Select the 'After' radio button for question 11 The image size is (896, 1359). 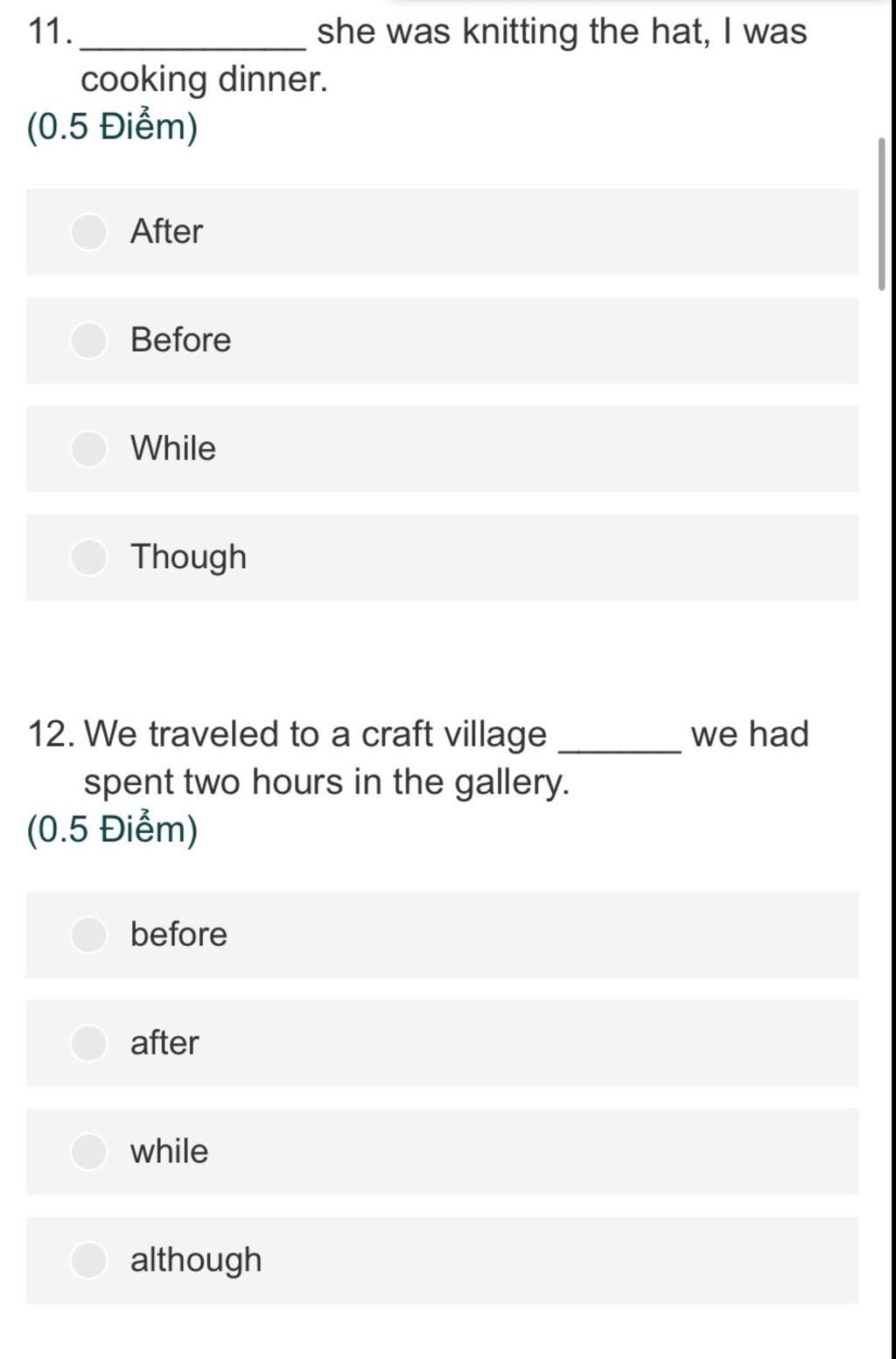[x=88, y=232]
